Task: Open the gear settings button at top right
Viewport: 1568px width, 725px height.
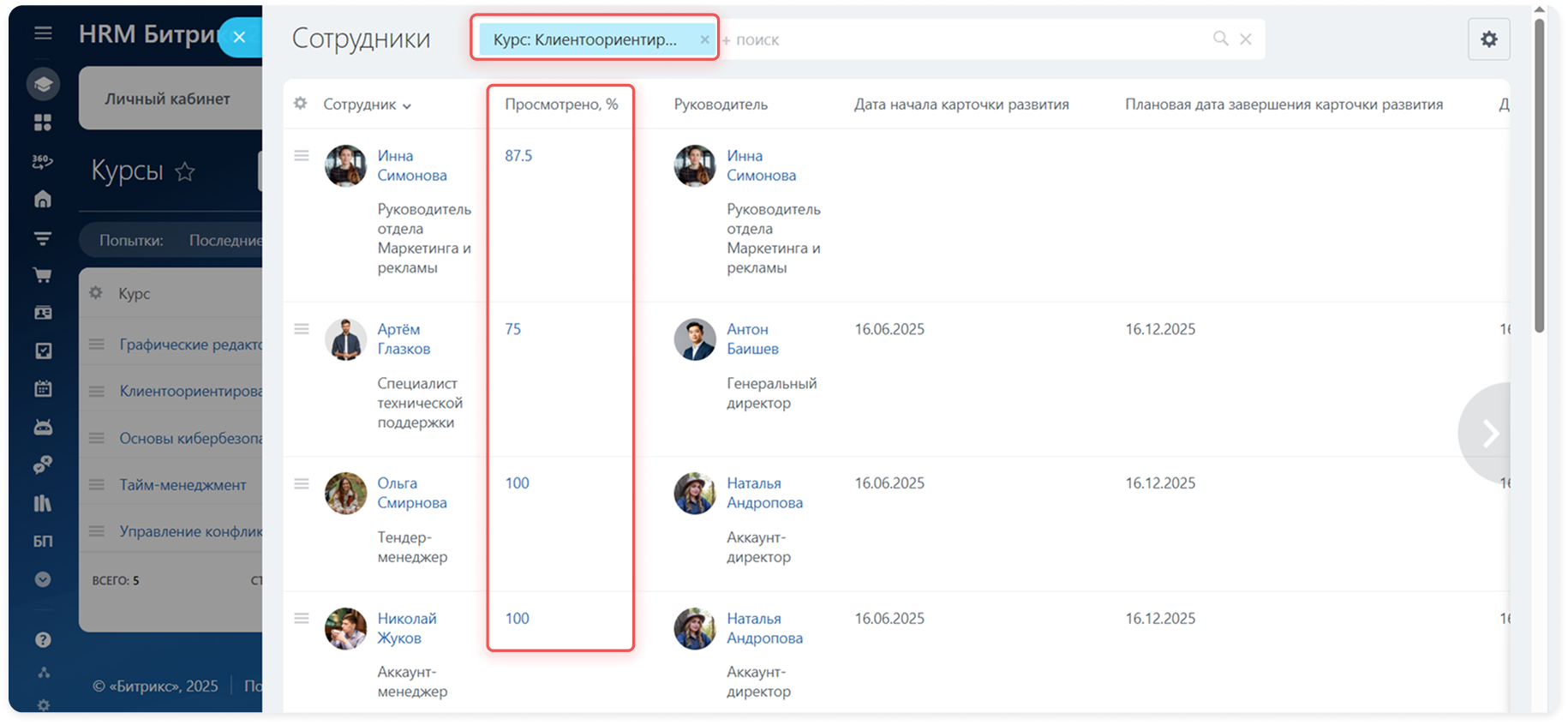Action: (1488, 39)
